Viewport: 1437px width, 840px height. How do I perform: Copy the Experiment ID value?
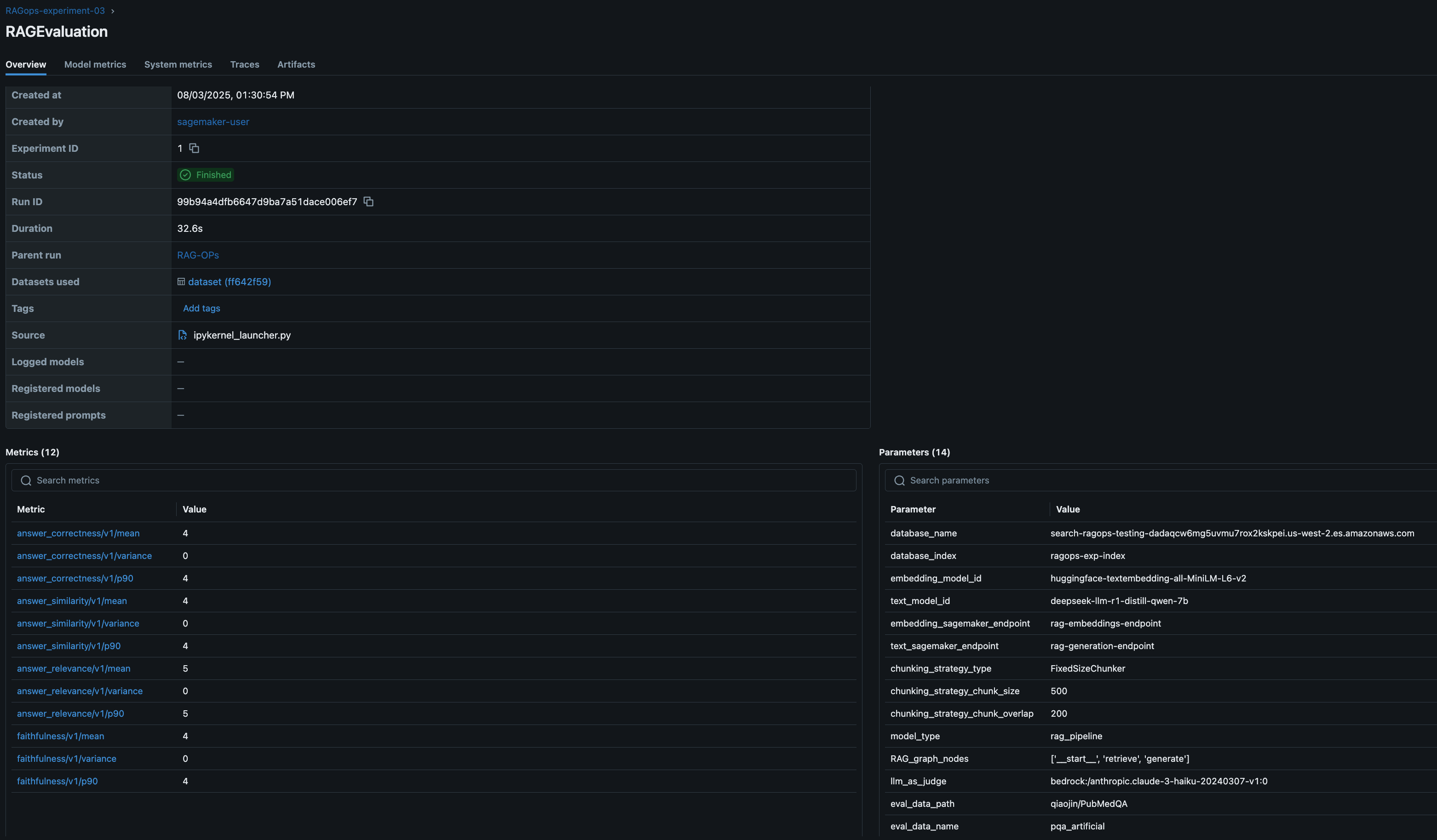[x=194, y=148]
